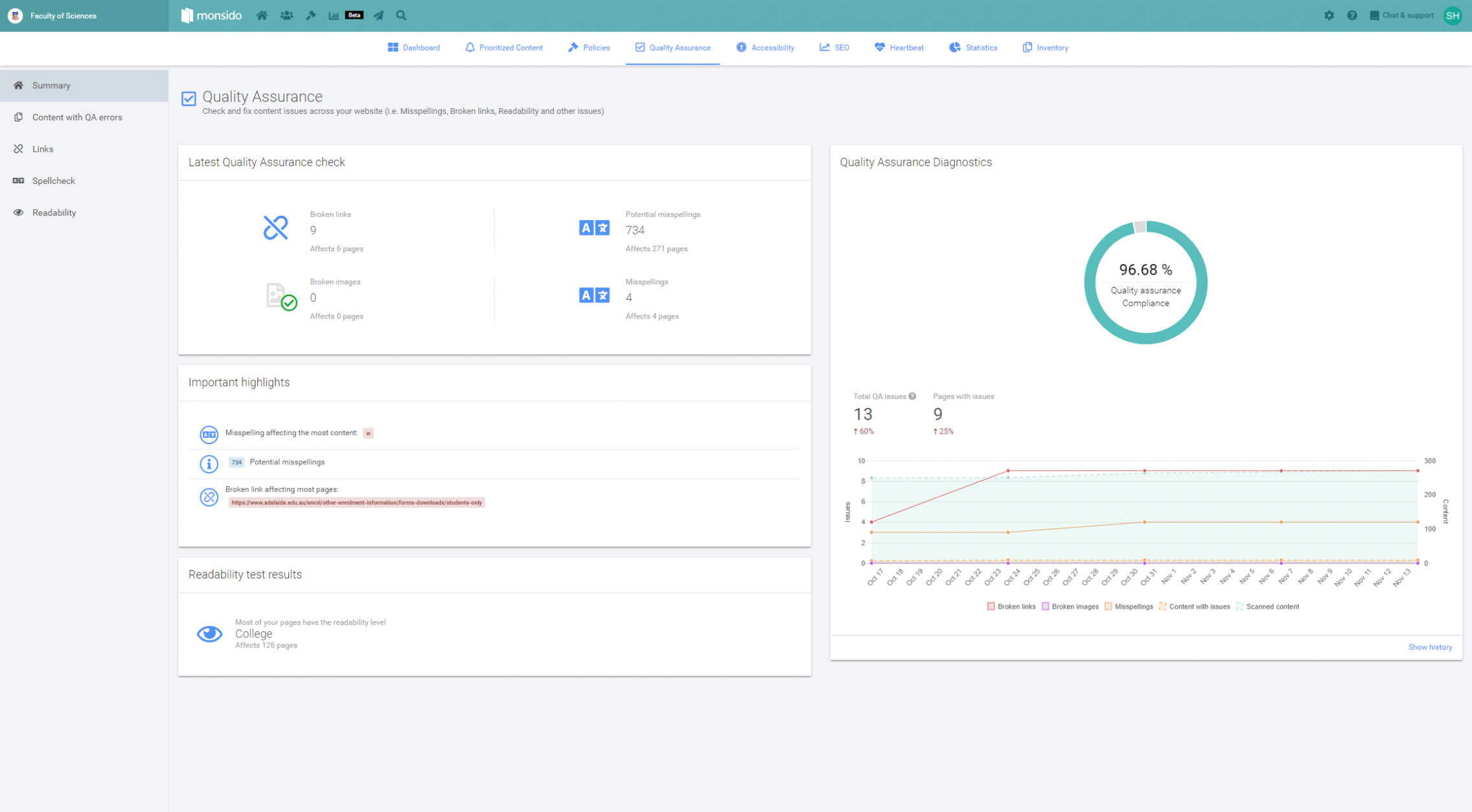Click the 96.68% compliance donut chart
The image size is (1472, 812).
(x=1145, y=282)
